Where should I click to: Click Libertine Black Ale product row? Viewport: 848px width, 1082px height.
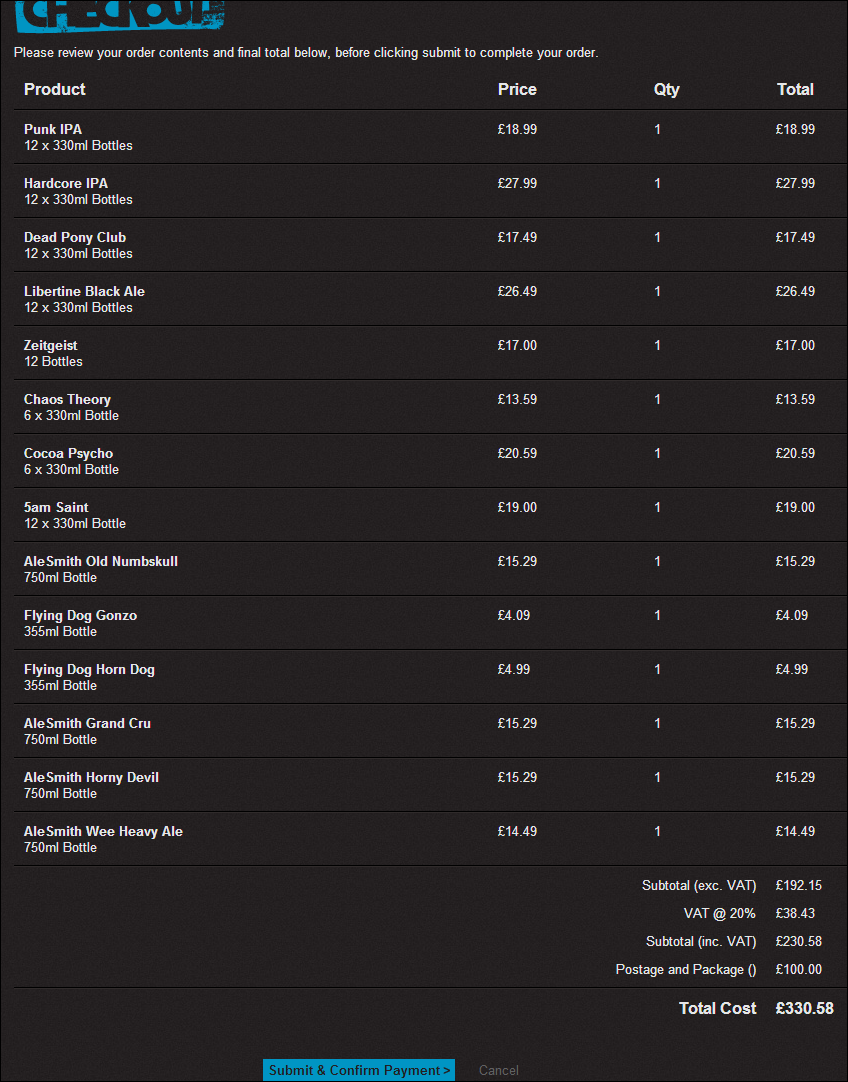[x=84, y=291]
